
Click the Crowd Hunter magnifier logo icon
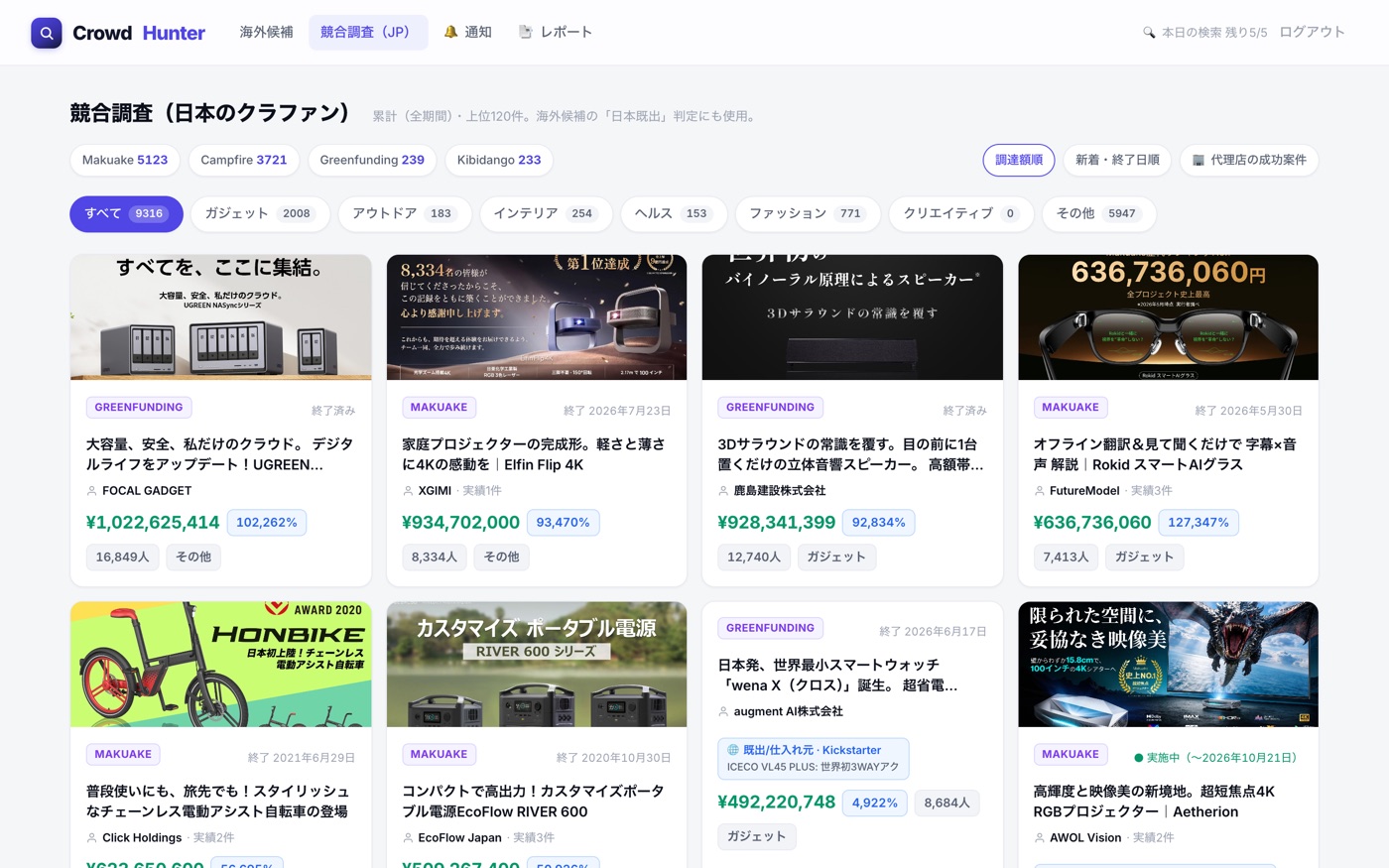pyautogui.click(x=47, y=33)
